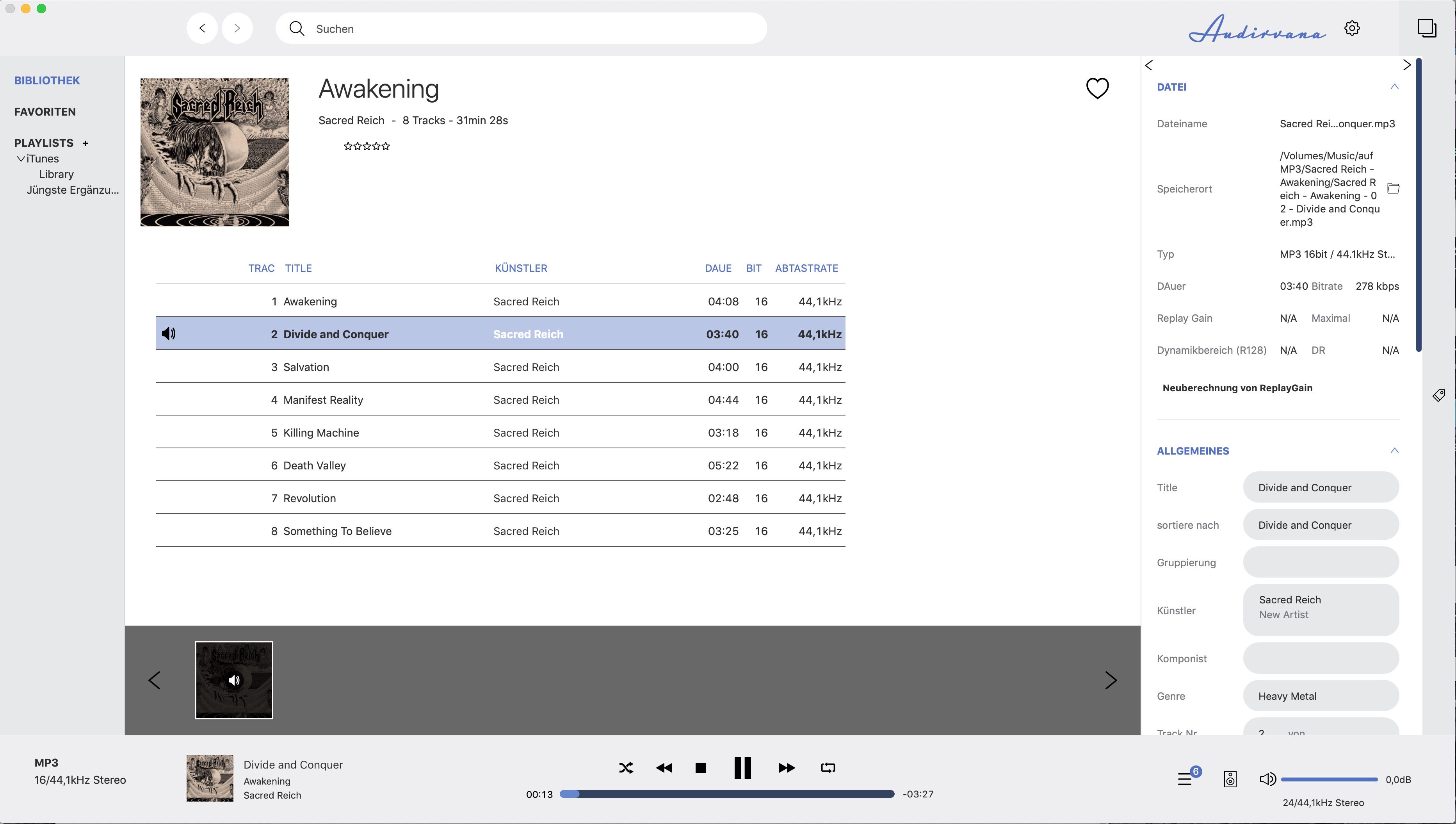
Task: Open the BIBLIOTHEK section
Action: click(47, 80)
